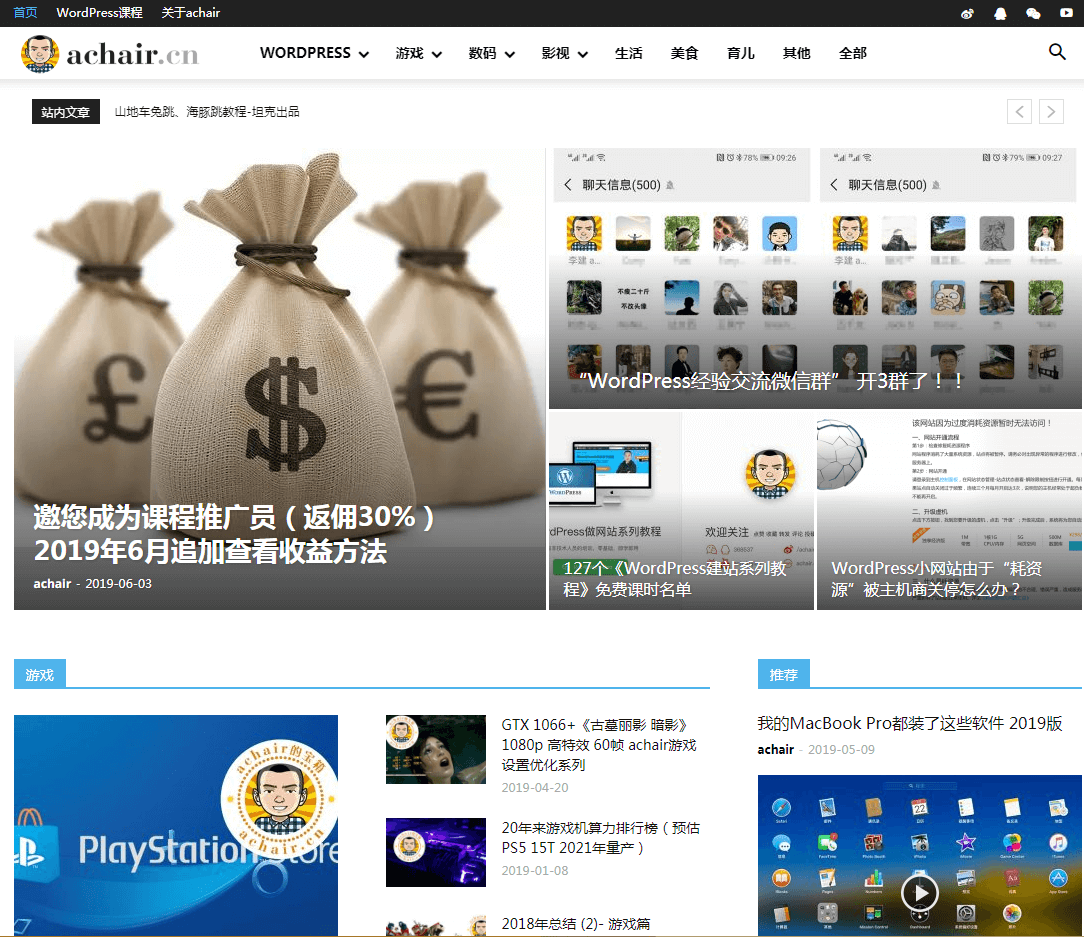Open the 影视 navigation dropdown

coord(564,53)
